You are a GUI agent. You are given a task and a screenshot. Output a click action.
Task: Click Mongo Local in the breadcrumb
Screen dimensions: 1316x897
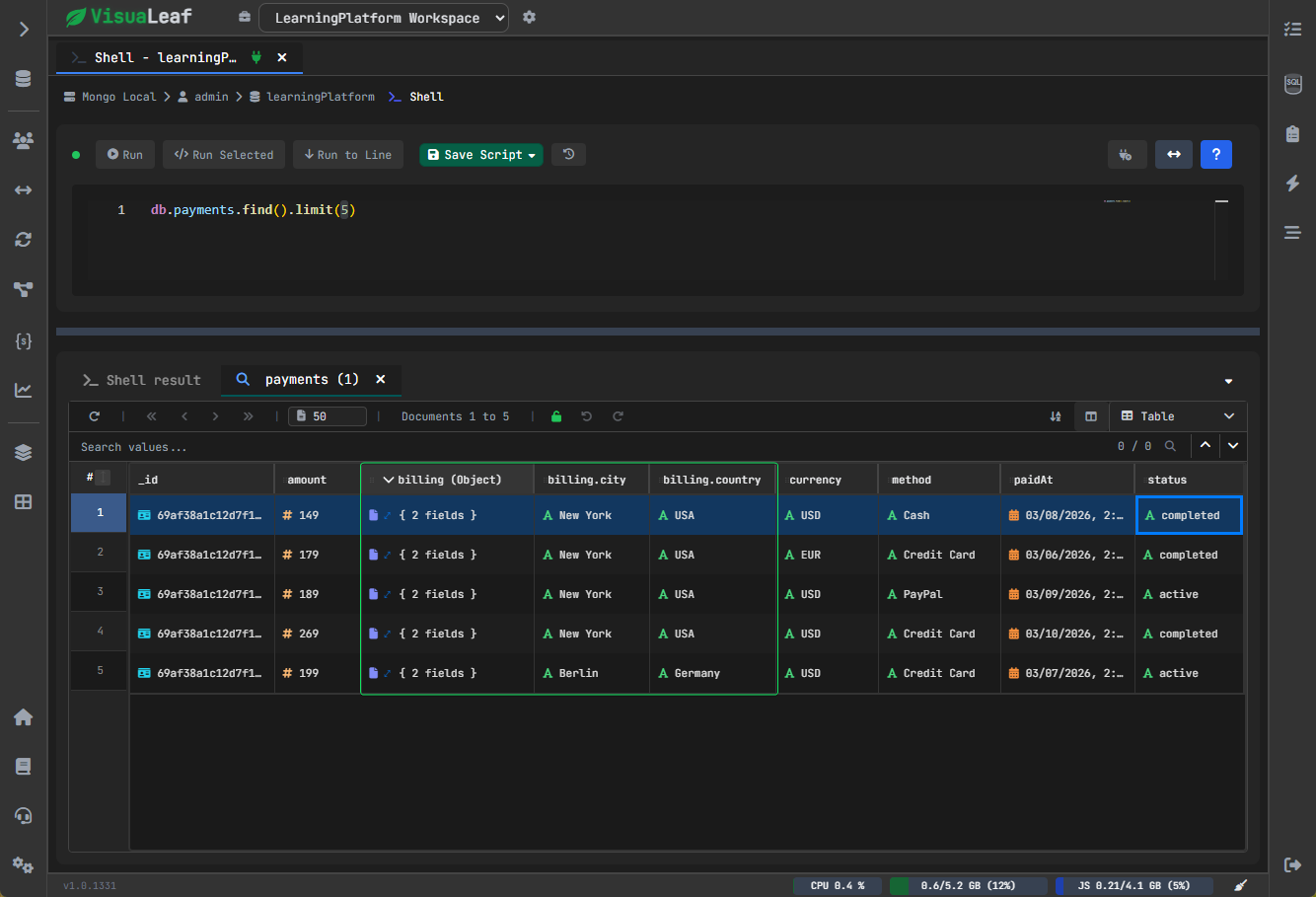tap(118, 97)
